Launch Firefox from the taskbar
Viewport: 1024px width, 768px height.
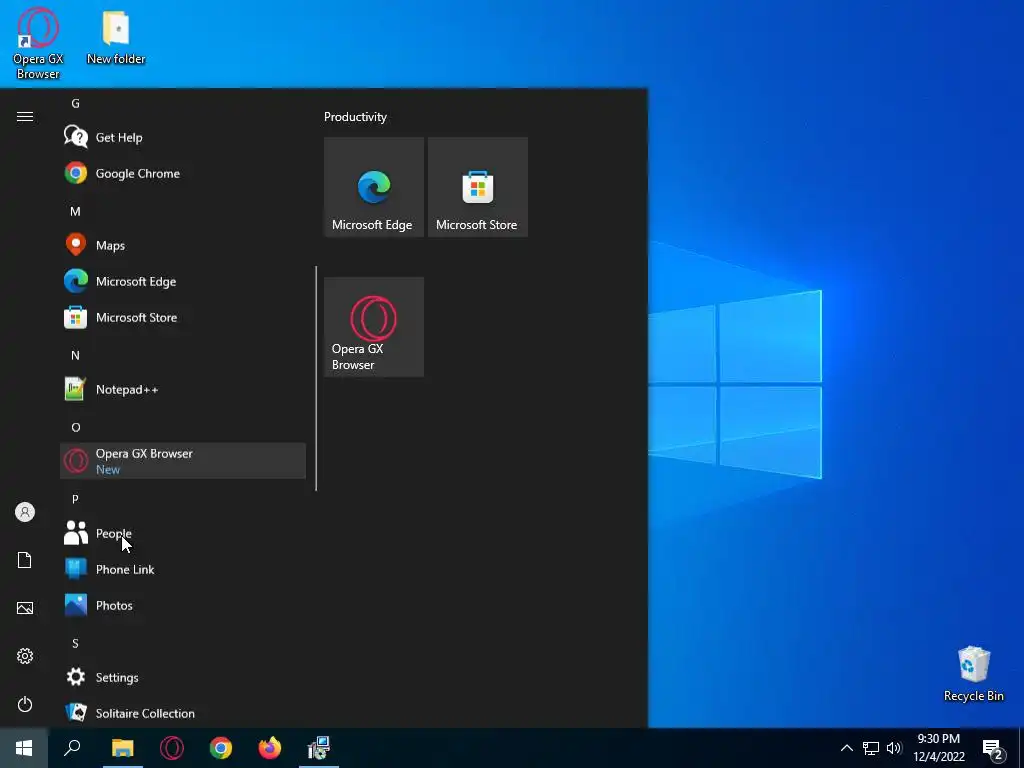(270, 748)
